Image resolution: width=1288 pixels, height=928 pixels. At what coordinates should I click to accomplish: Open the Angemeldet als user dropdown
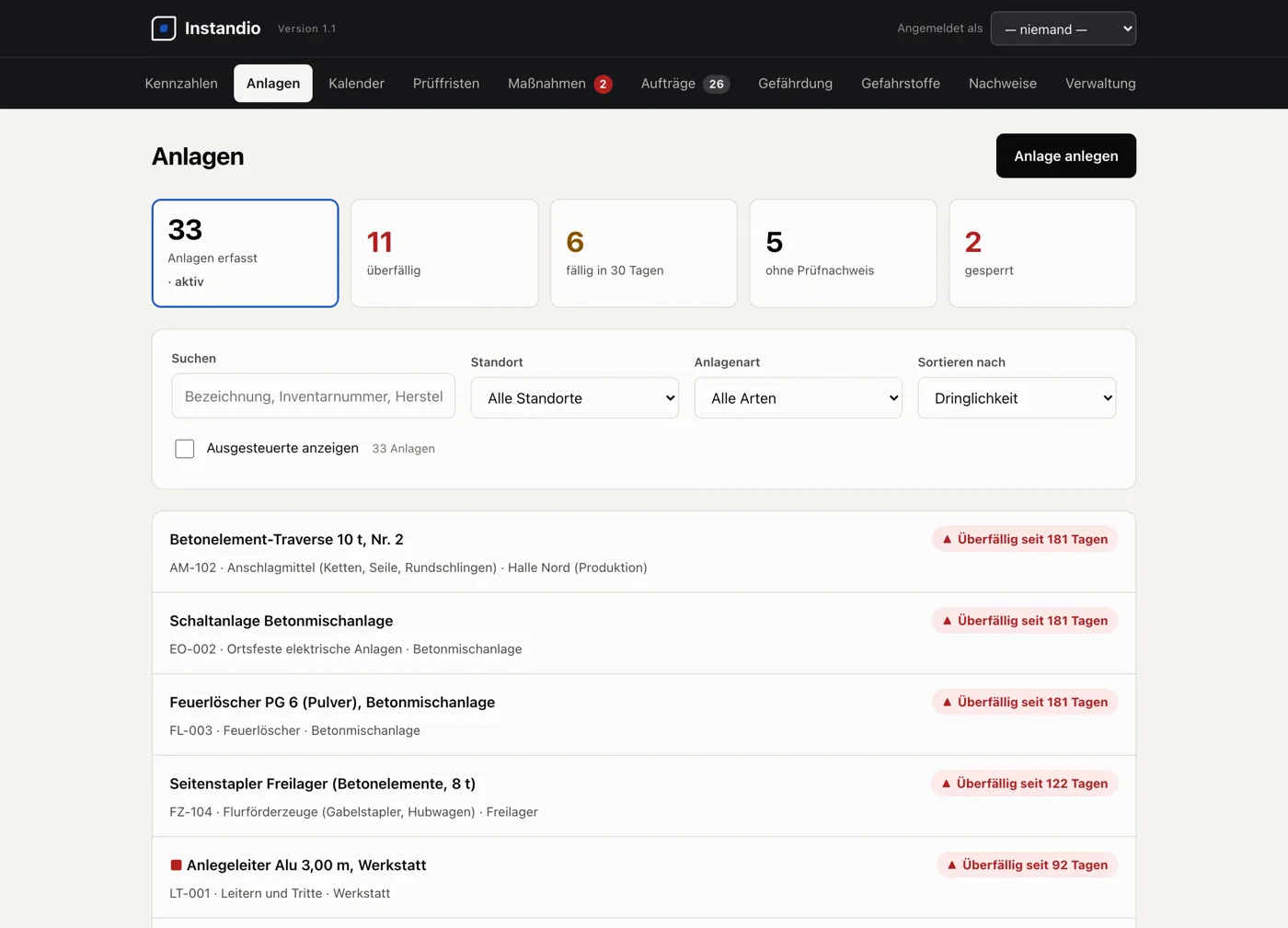(1064, 29)
